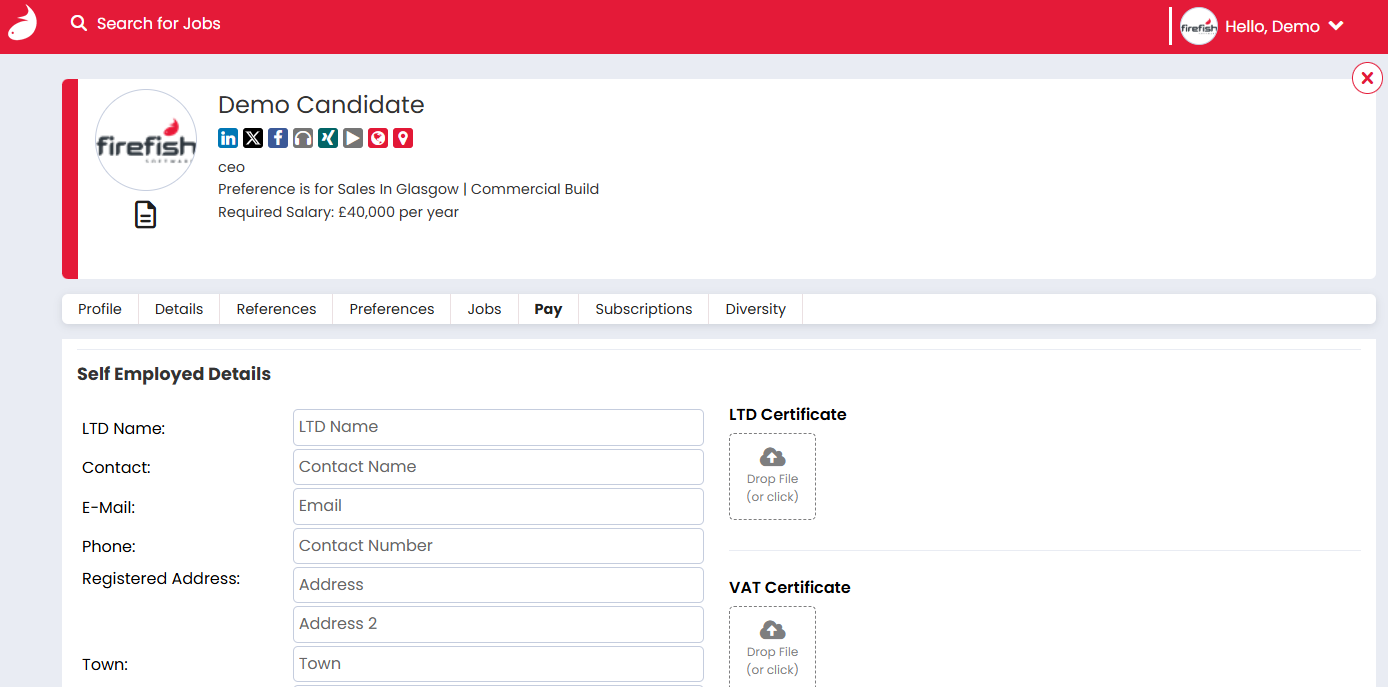Open the Diversity tab
1388x687 pixels.
[x=755, y=309]
